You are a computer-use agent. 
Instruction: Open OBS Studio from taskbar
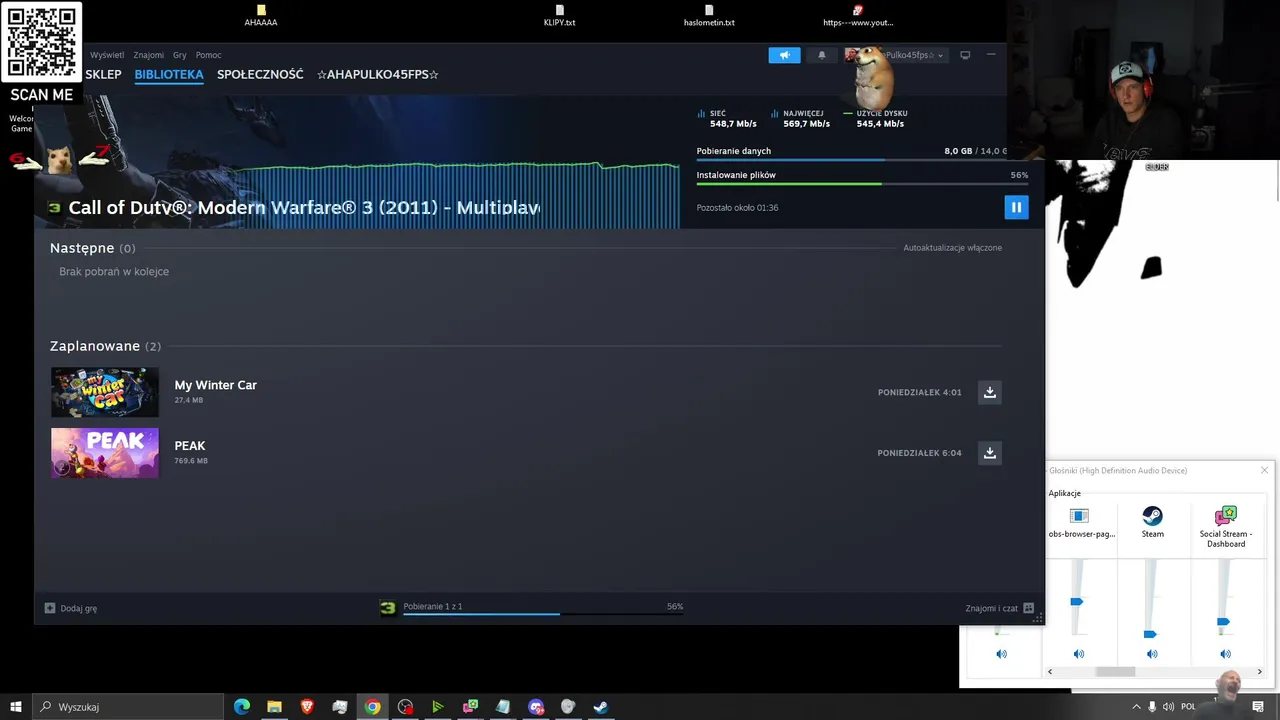[405, 707]
